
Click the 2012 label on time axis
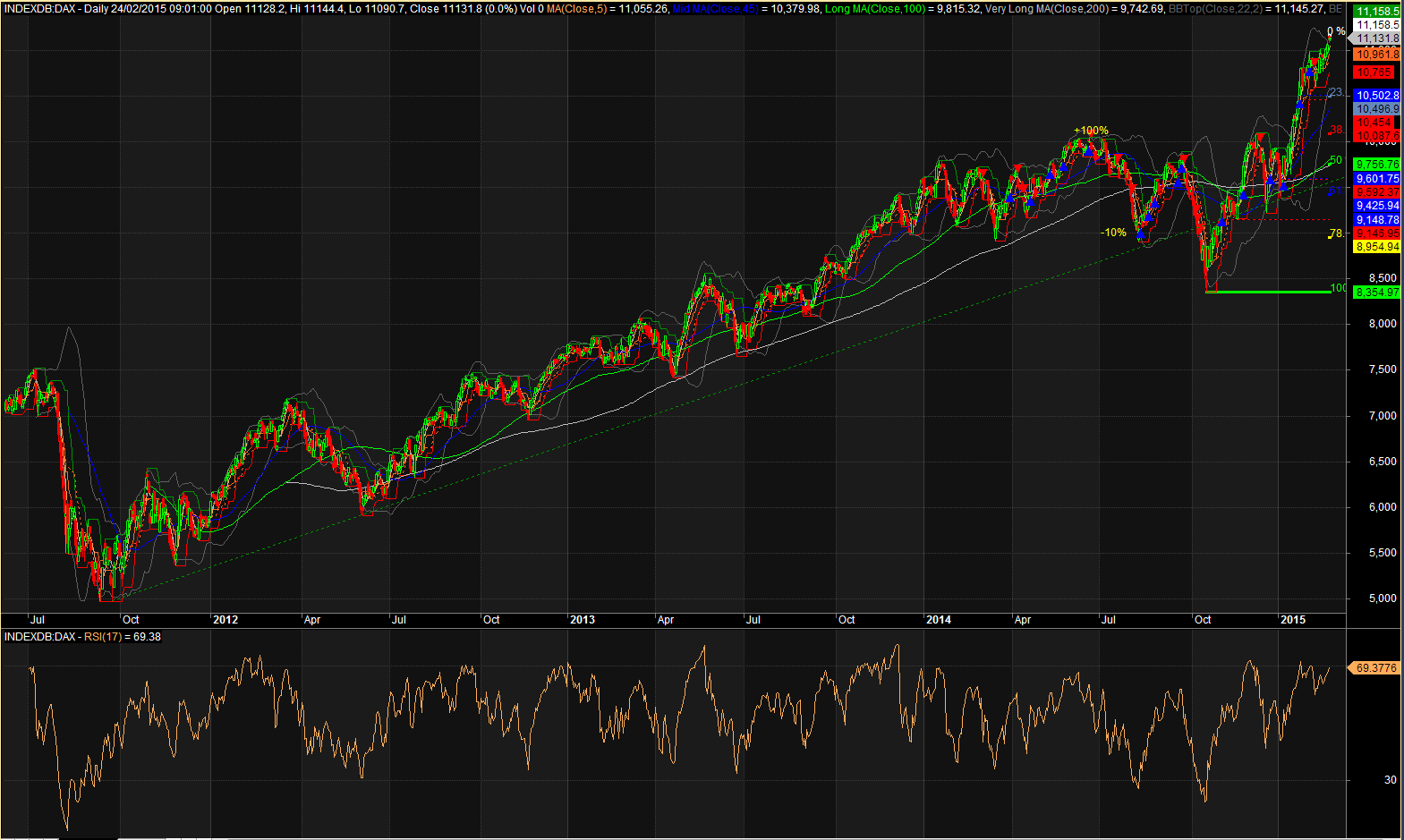point(225,620)
